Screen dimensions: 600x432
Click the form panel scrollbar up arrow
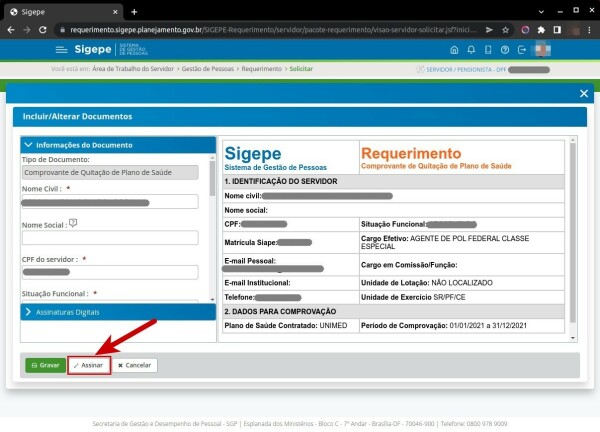(x=212, y=157)
